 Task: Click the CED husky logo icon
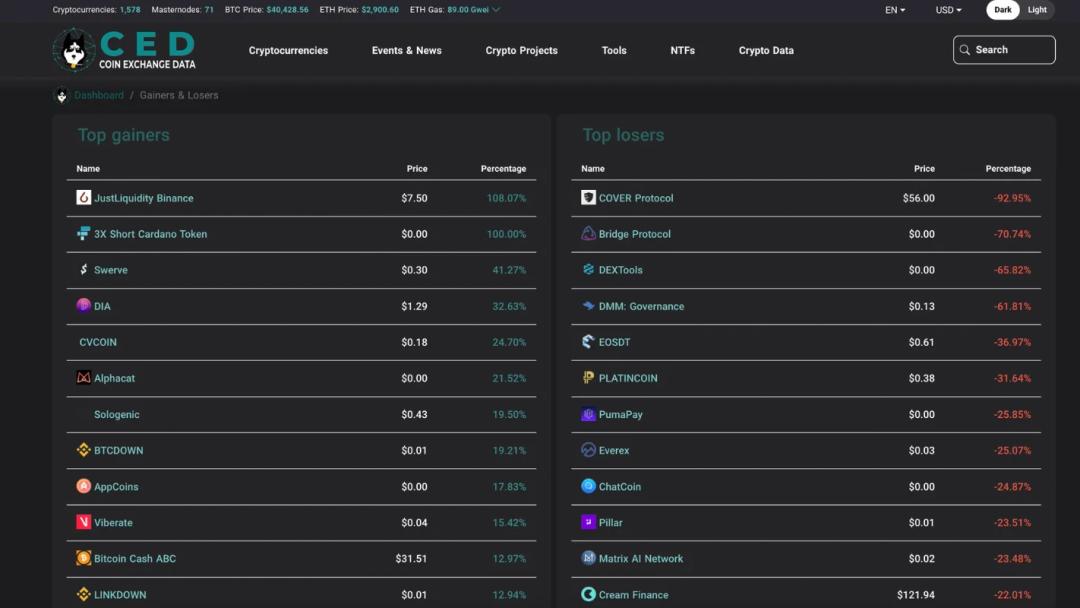tap(74, 50)
